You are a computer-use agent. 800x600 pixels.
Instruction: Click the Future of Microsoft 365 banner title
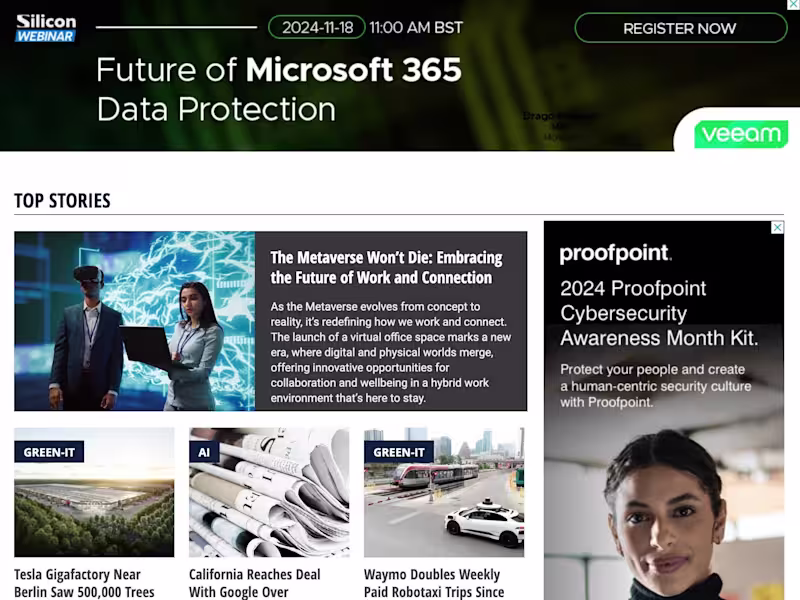[279, 89]
